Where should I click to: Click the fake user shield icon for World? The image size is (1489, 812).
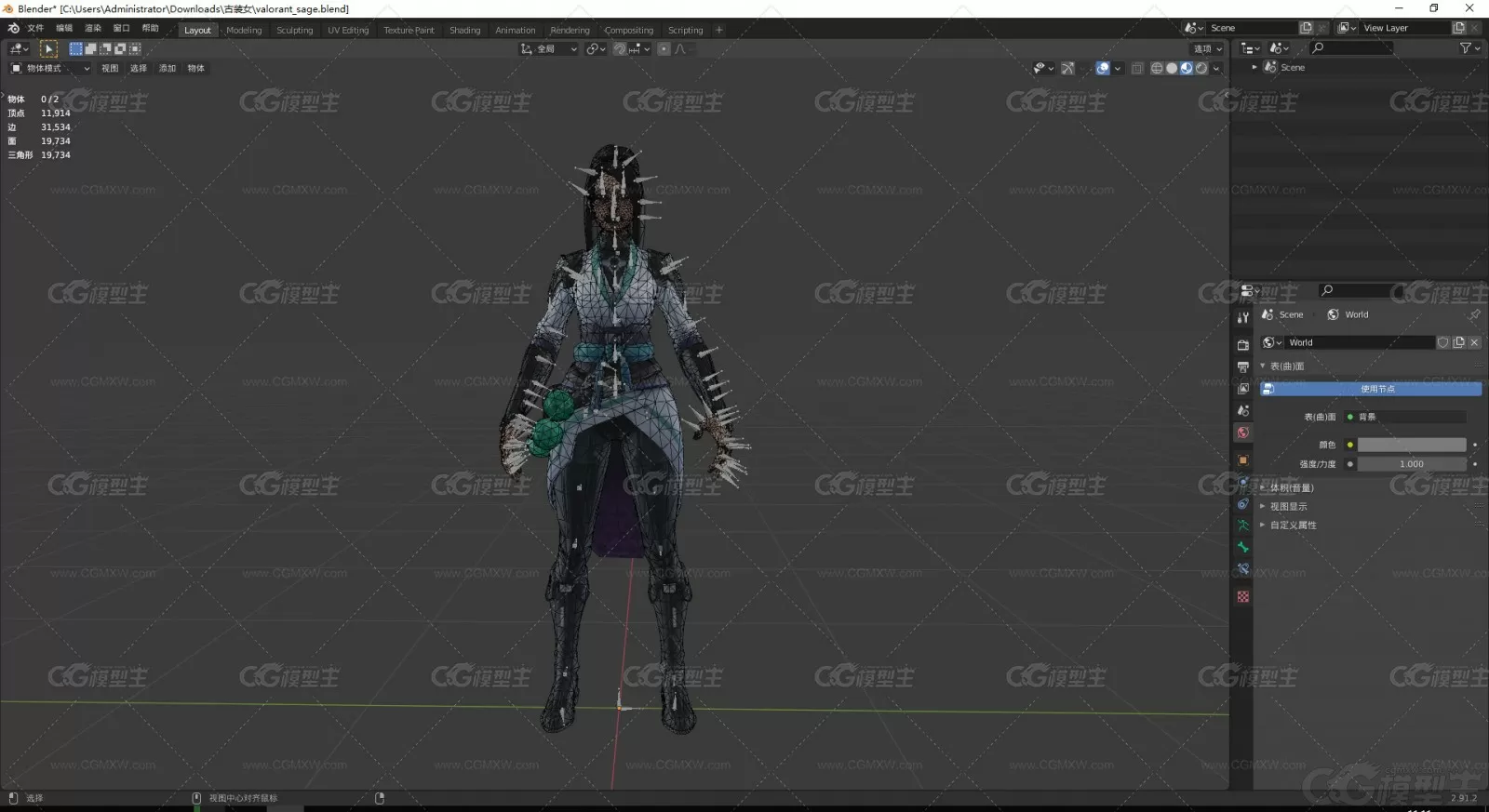(x=1443, y=342)
